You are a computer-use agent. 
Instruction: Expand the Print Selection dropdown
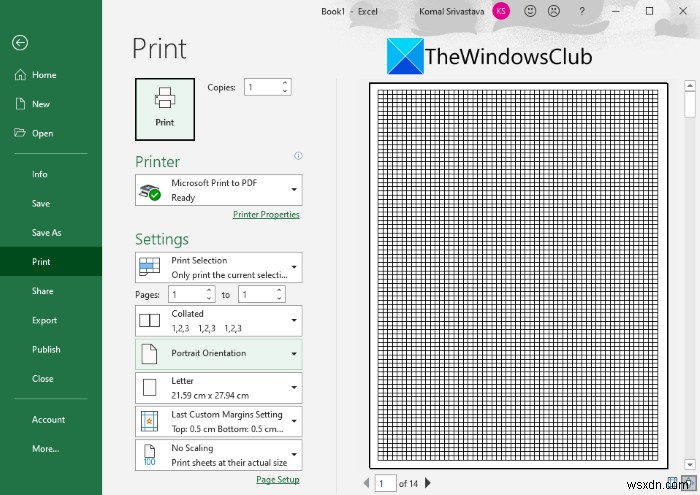click(x=219, y=267)
